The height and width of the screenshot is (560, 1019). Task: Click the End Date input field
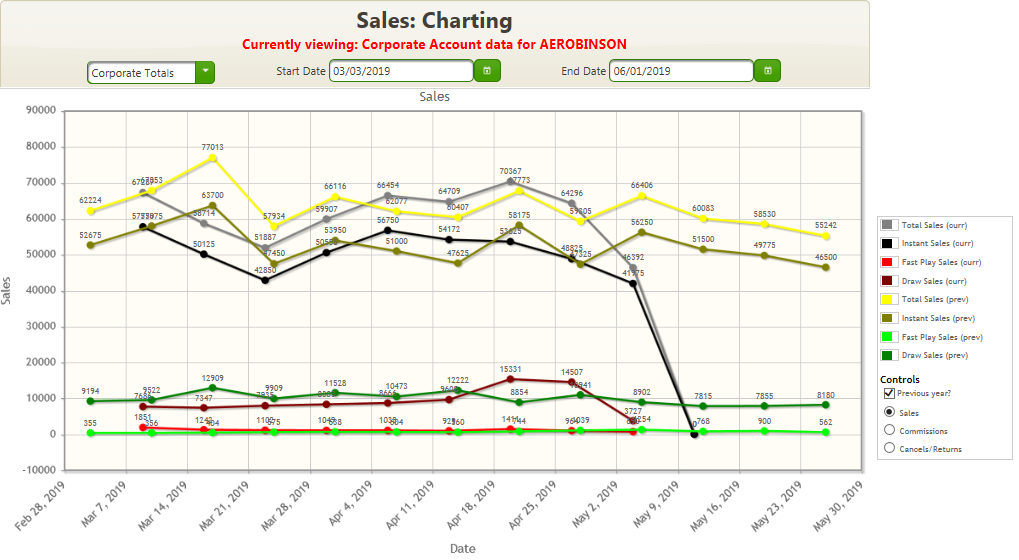tap(680, 71)
